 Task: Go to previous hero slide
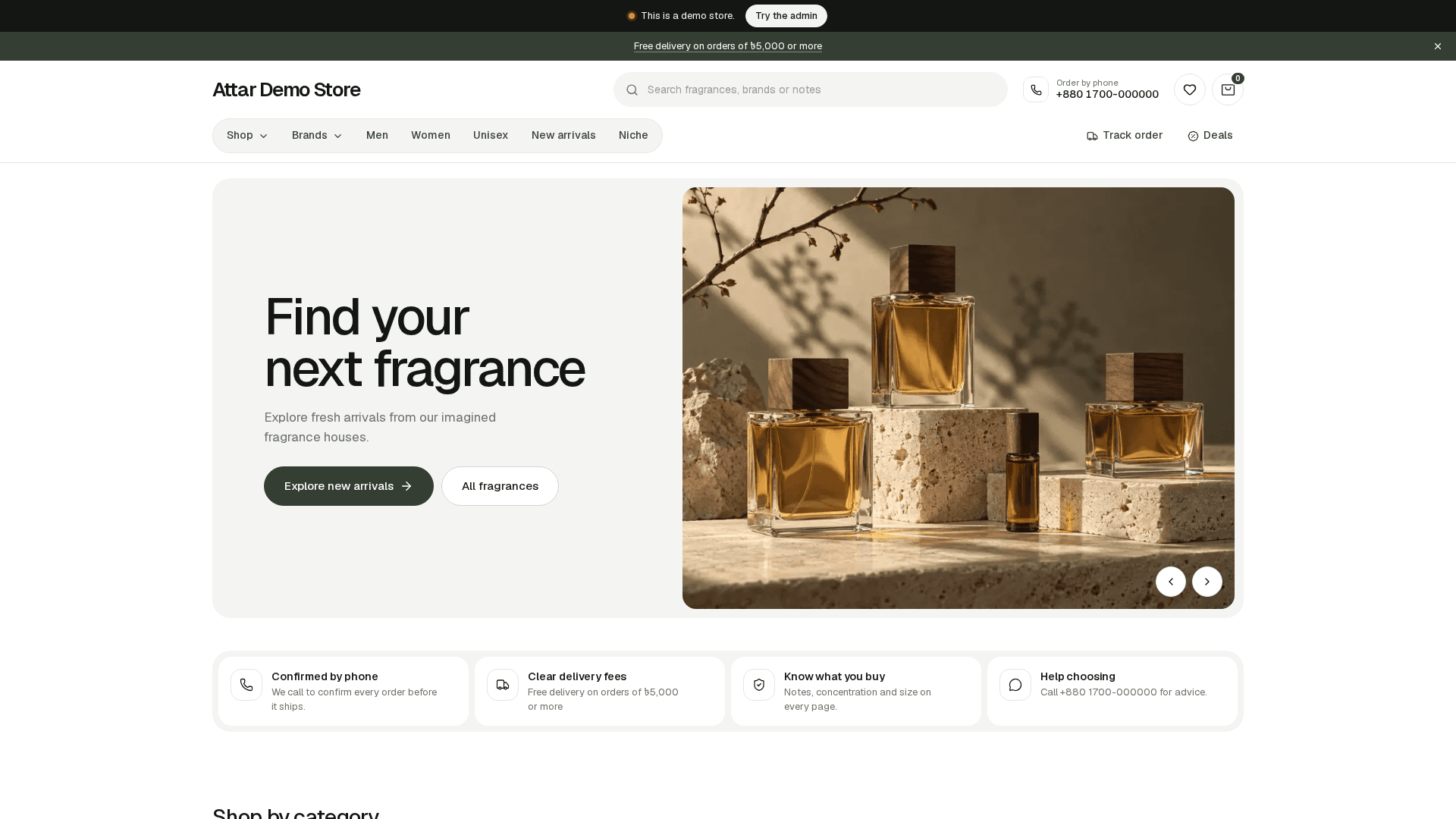point(1170,582)
